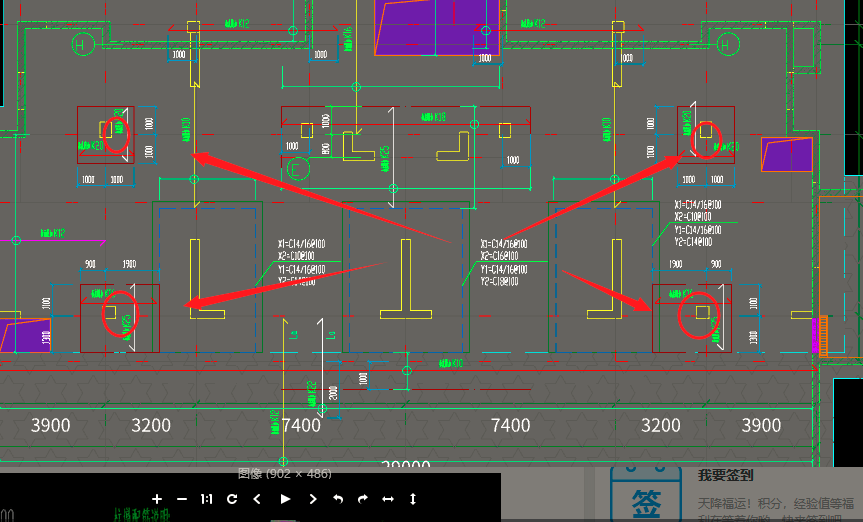
Task: Redo the last image change
Action: coord(363,499)
